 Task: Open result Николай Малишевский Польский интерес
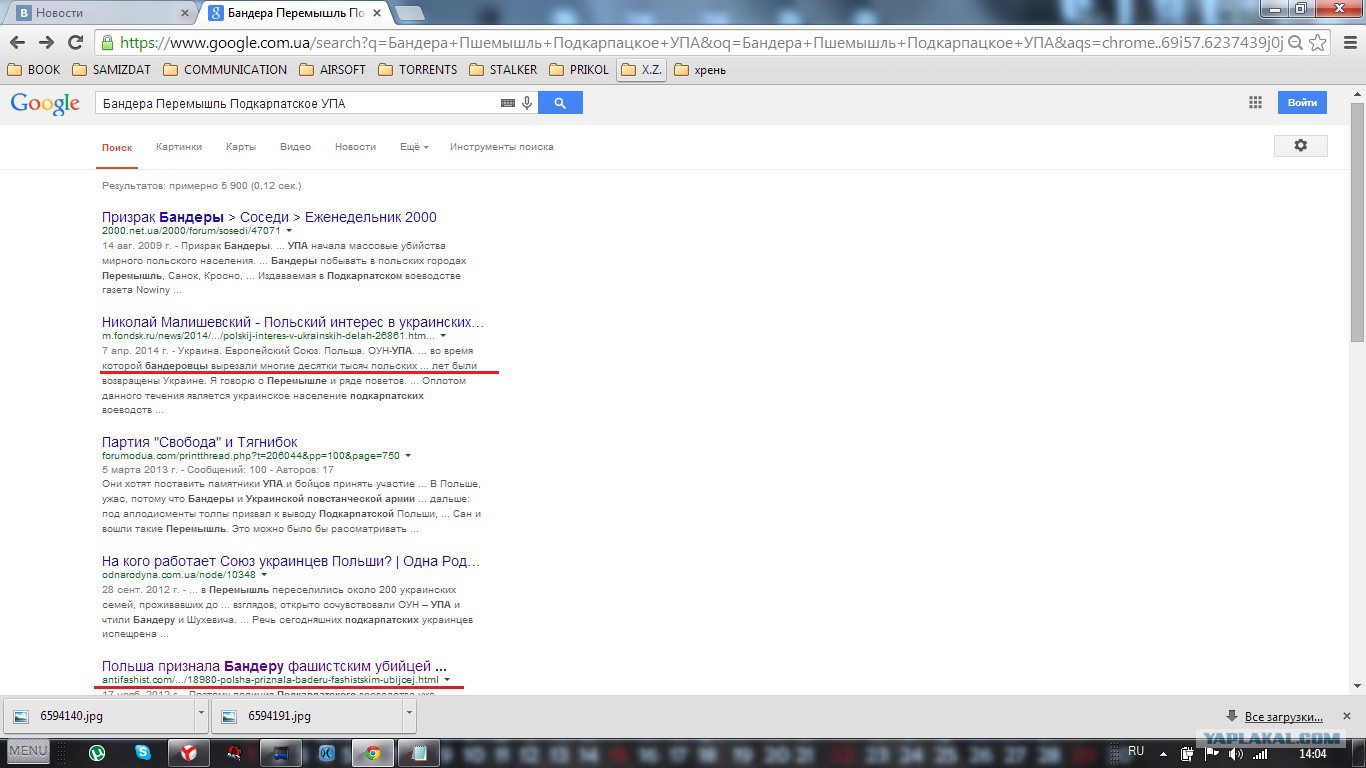[x=293, y=322]
